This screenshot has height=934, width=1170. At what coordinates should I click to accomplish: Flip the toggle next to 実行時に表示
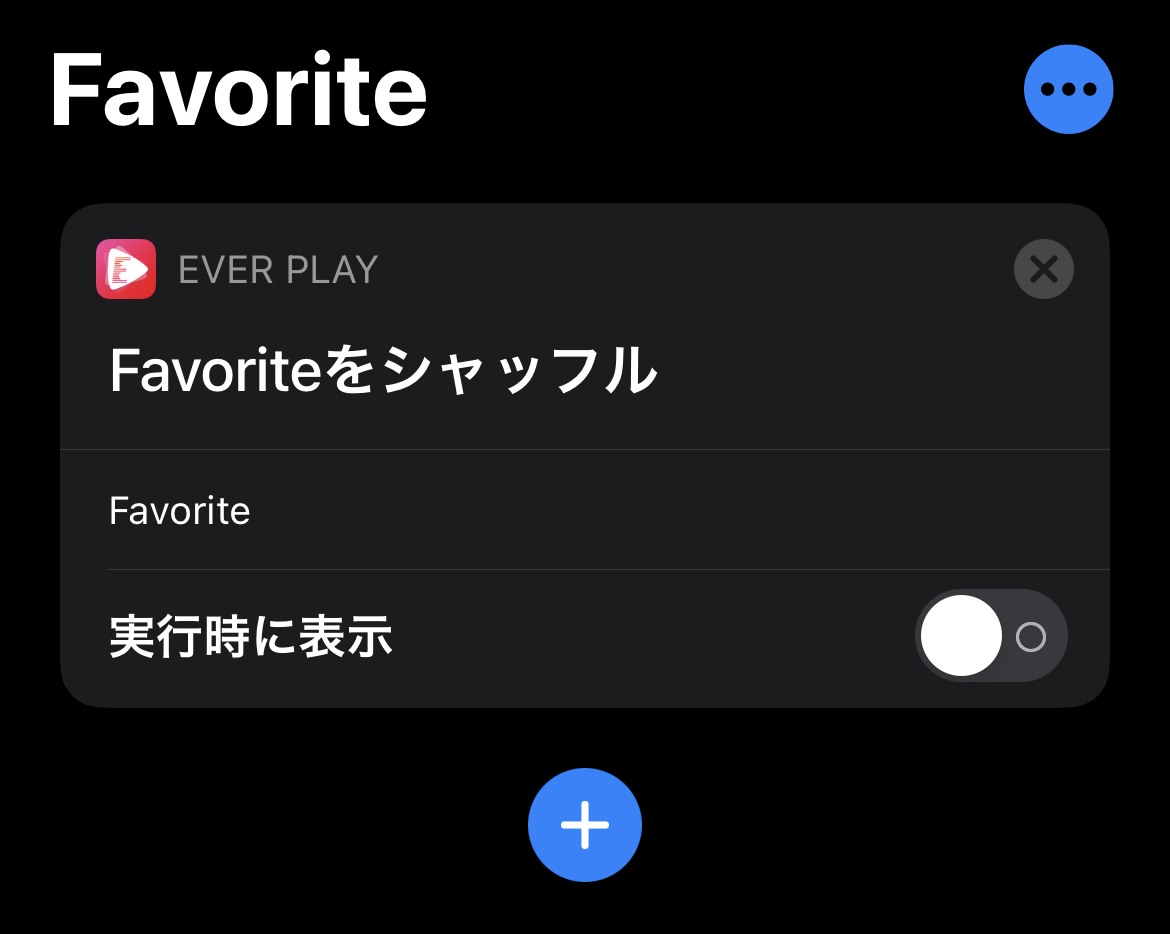point(991,635)
